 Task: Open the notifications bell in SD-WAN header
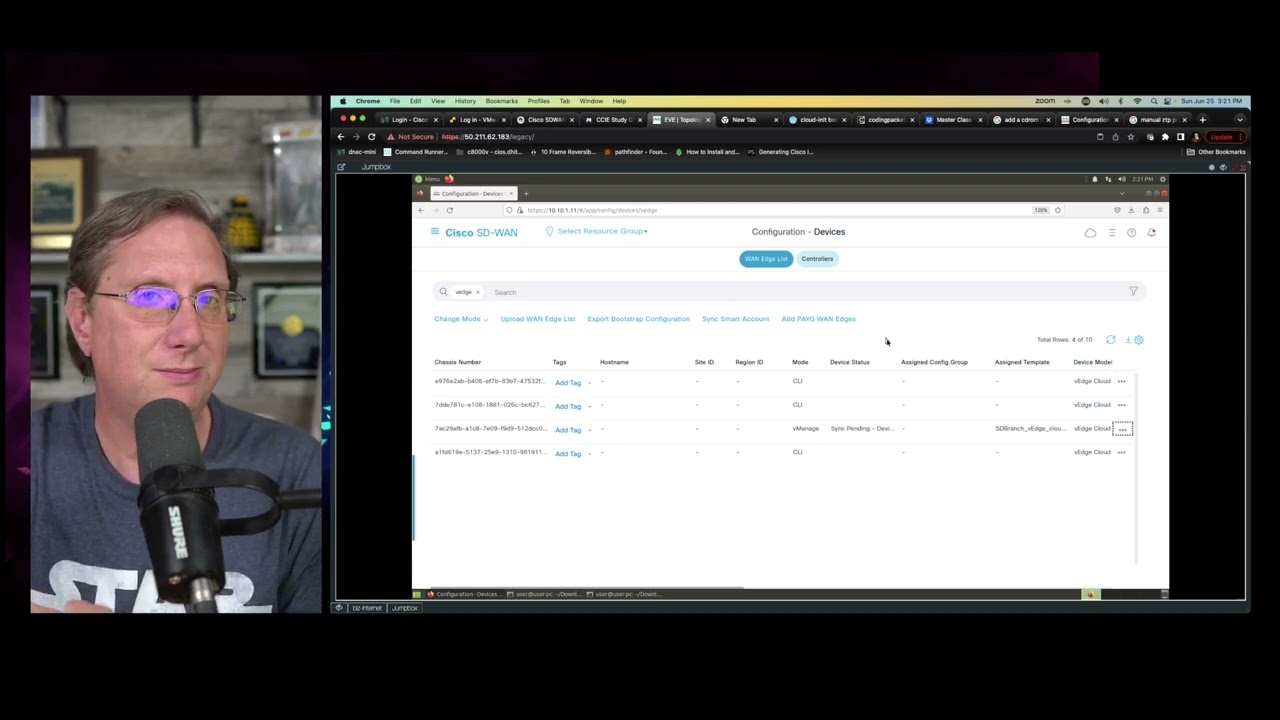coord(1151,233)
